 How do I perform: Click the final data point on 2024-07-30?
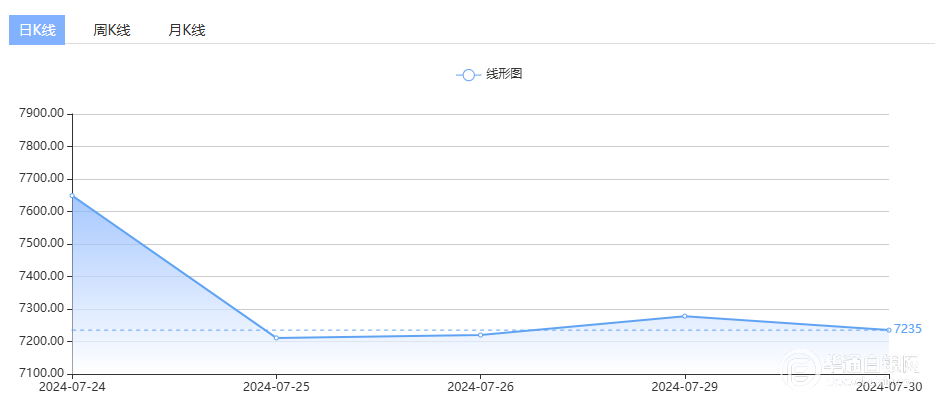pyautogui.click(x=888, y=330)
